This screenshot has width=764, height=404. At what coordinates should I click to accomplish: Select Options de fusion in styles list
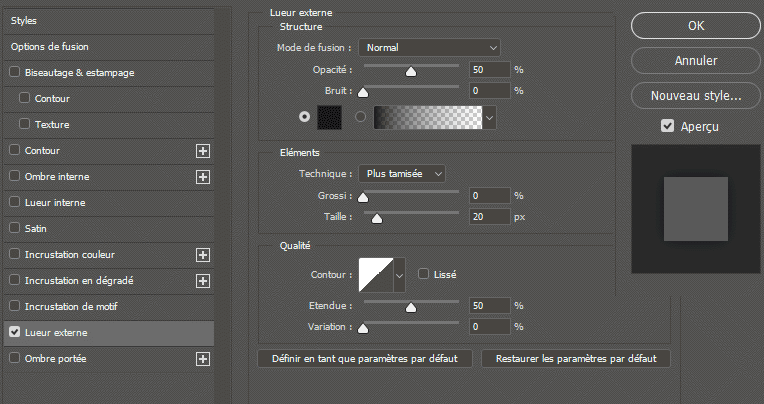[x=51, y=47]
